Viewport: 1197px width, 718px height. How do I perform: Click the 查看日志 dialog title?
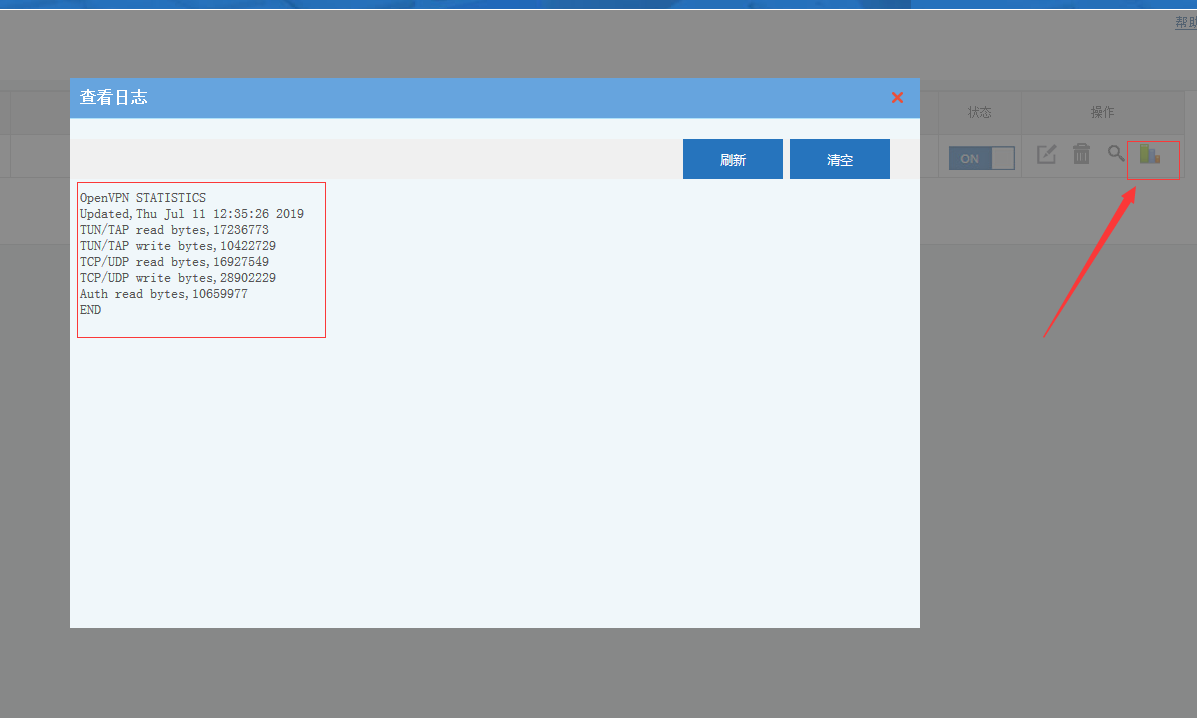pyautogui.click(x=114, y=97)
